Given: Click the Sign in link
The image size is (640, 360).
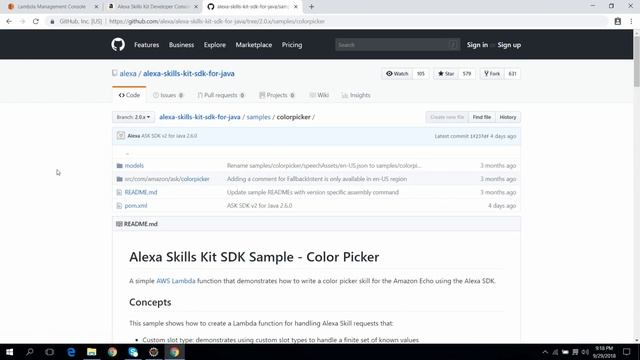Looking at the screenshot, I should pyautogui.click(x=477, y=45).
